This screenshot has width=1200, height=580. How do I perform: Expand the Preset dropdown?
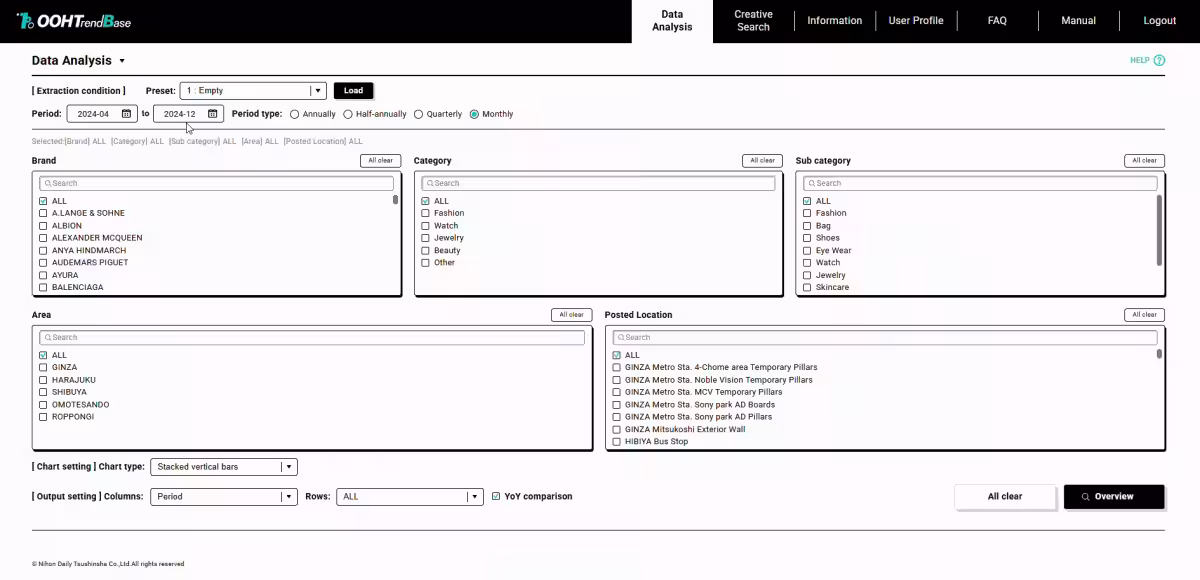click(x=318, y=91)
